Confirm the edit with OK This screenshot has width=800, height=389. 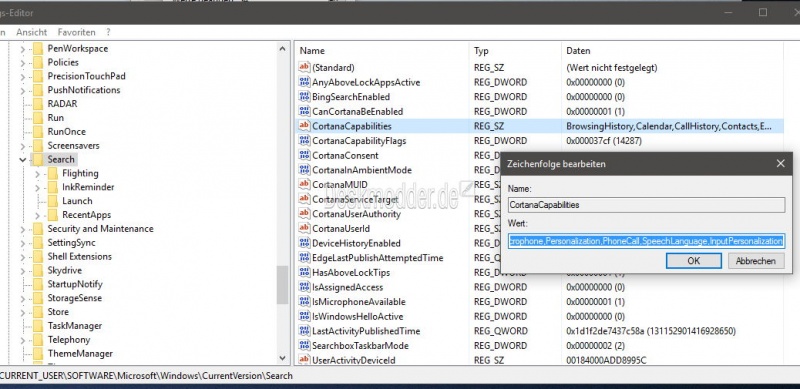[x=693, y=261]
